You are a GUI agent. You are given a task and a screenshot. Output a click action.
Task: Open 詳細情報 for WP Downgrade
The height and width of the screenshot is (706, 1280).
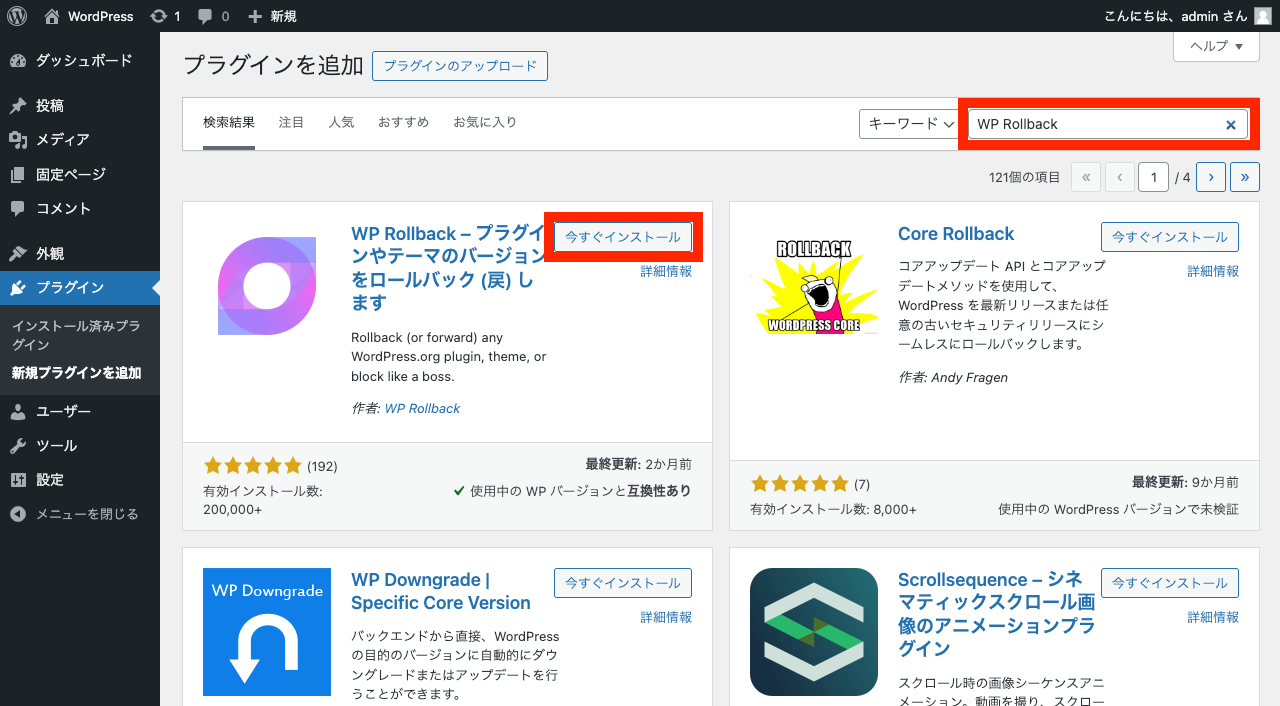pyautogui.click(x=666, y=617)
